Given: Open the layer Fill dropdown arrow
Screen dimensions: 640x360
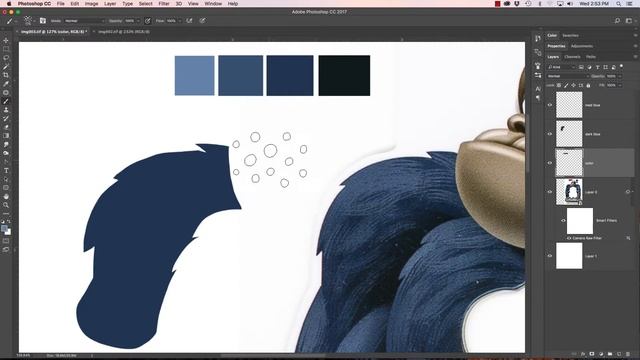Looking at the screenshot, I should point(620,85).
